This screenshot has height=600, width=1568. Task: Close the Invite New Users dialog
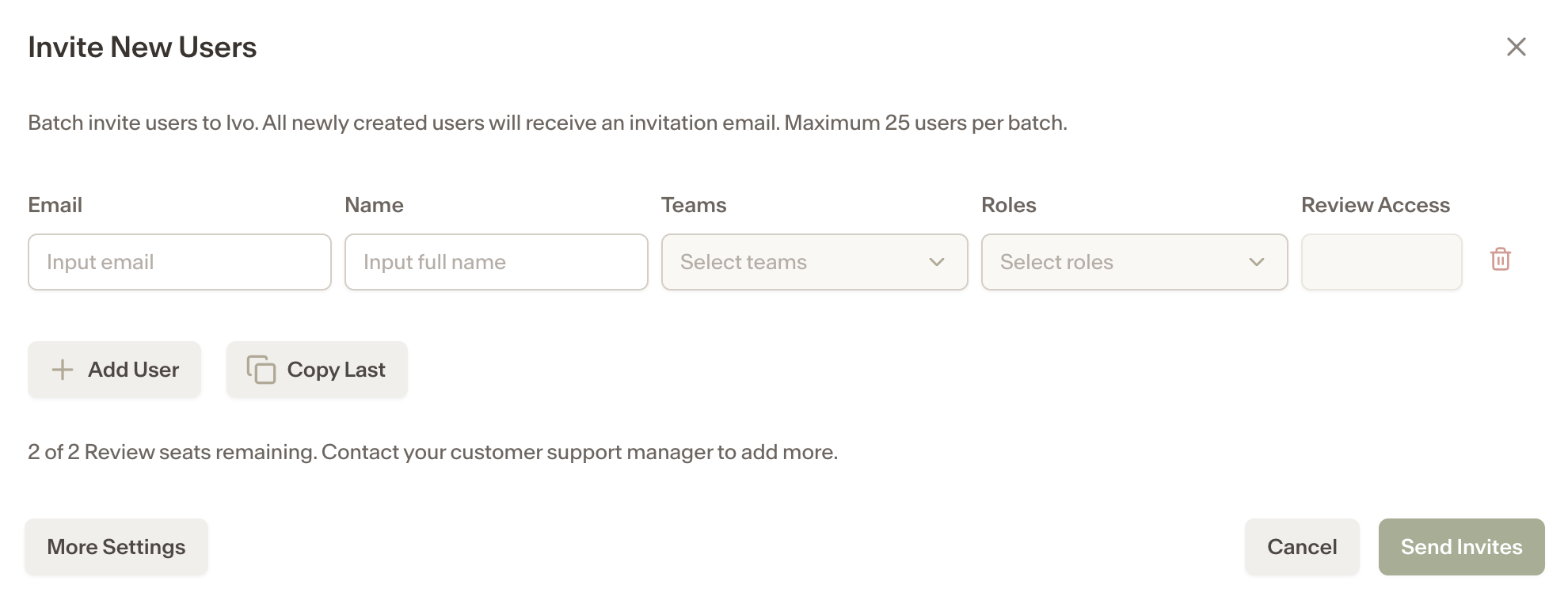[x=1516, y=47]
